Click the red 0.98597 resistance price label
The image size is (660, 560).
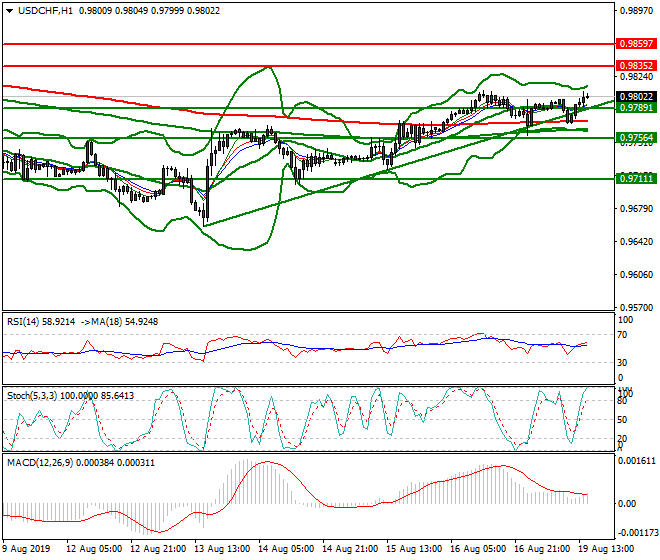coord(636,44)
